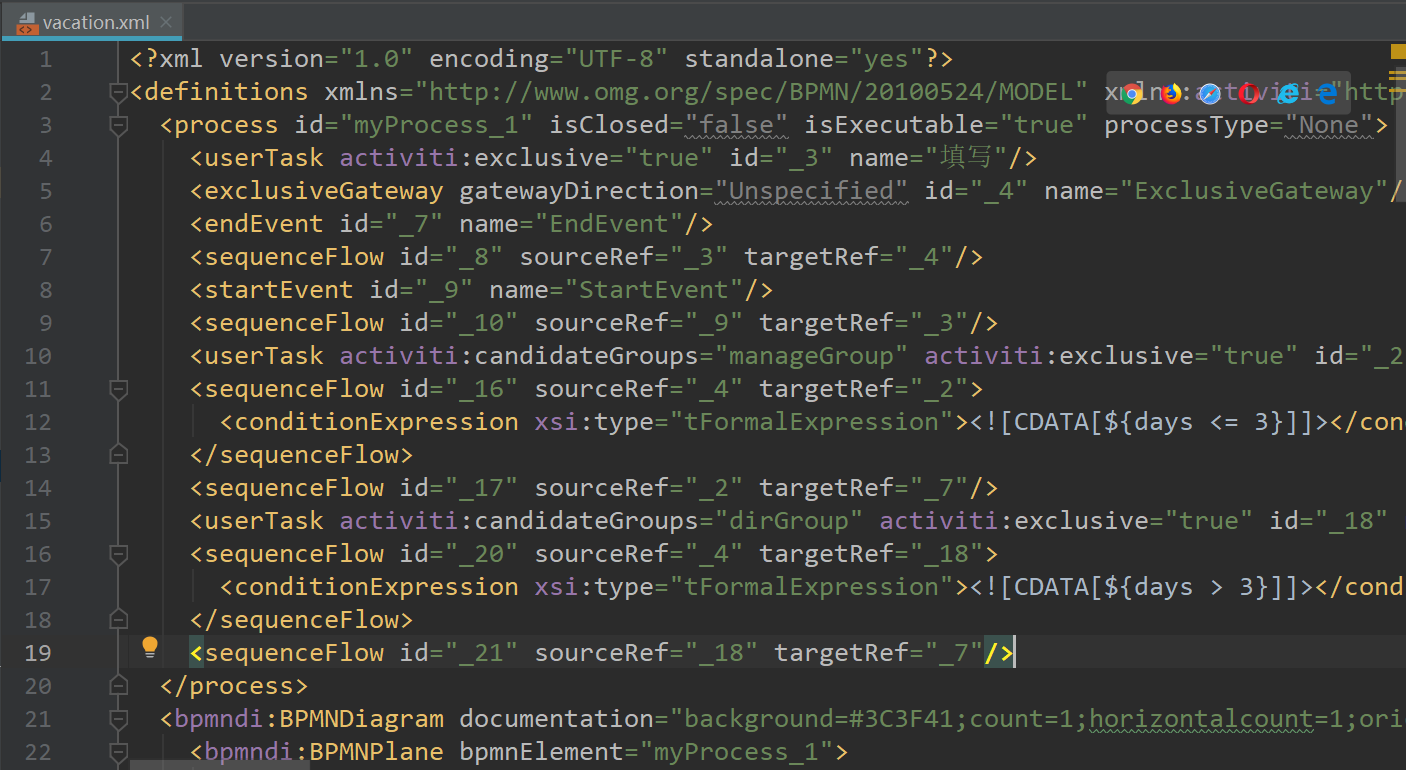This screenshot has width=1406, height=770.
Task: Click the "dirGroup" candidateGroups value
Action: 788,521
